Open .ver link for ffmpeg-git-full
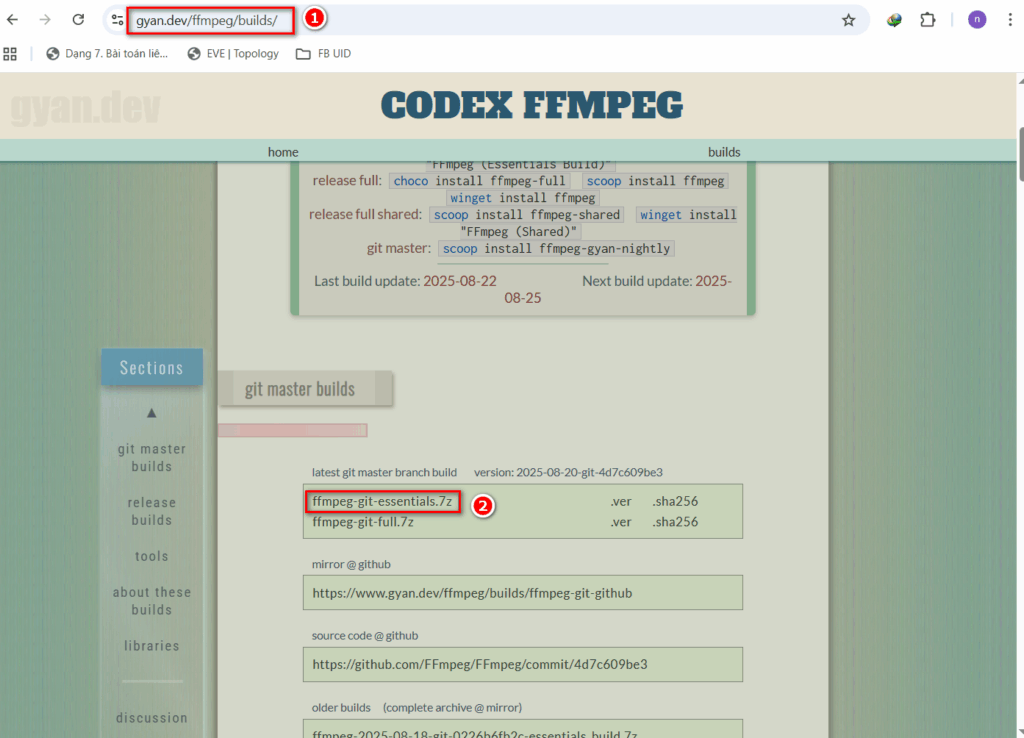The image size is (1024, 738). [x=620, y=522]
